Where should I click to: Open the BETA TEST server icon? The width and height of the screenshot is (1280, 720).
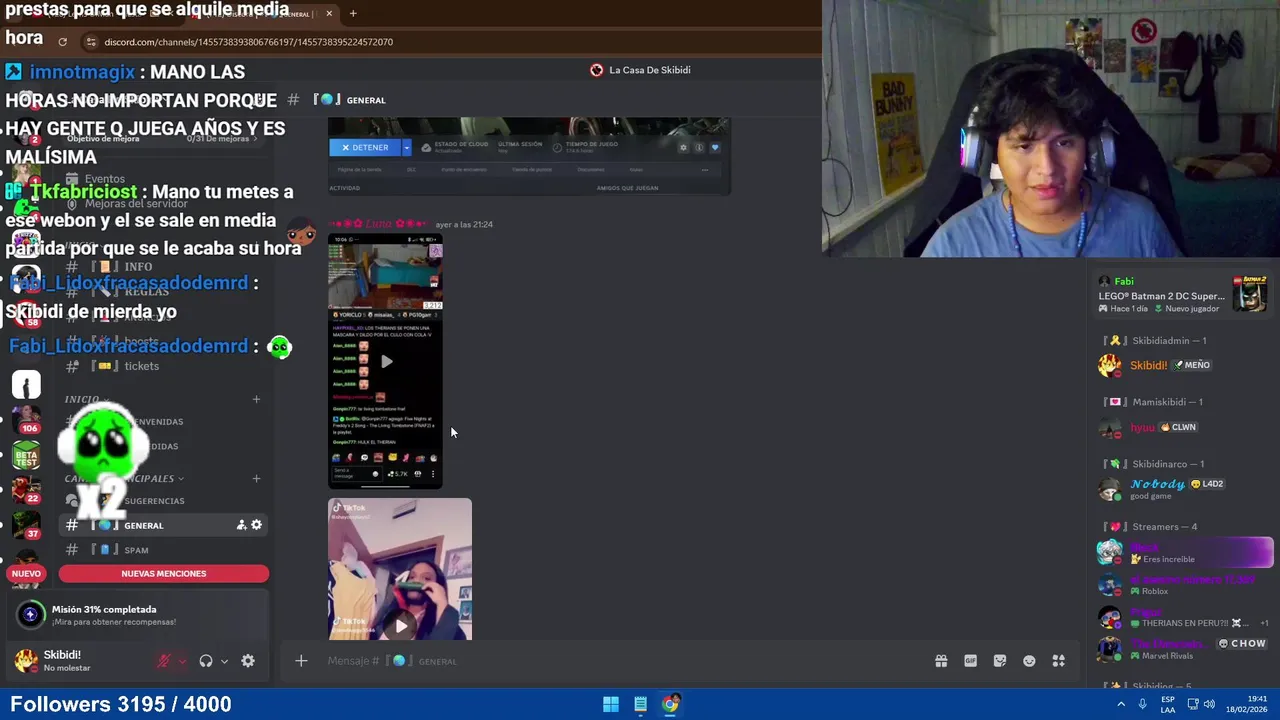click(x=26, y=455)
